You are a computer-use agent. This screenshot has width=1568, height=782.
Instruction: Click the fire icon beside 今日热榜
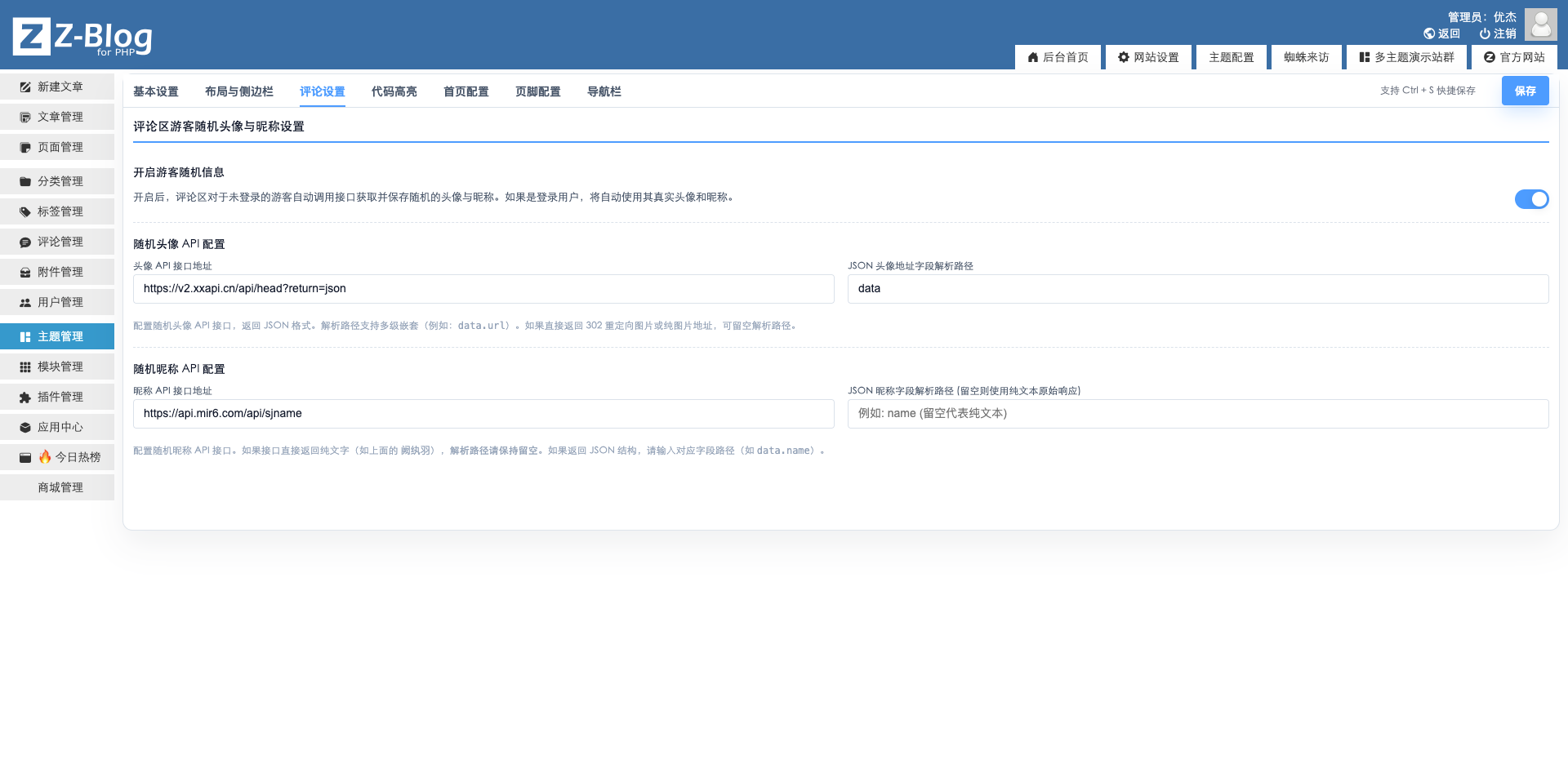click(45, 457)
